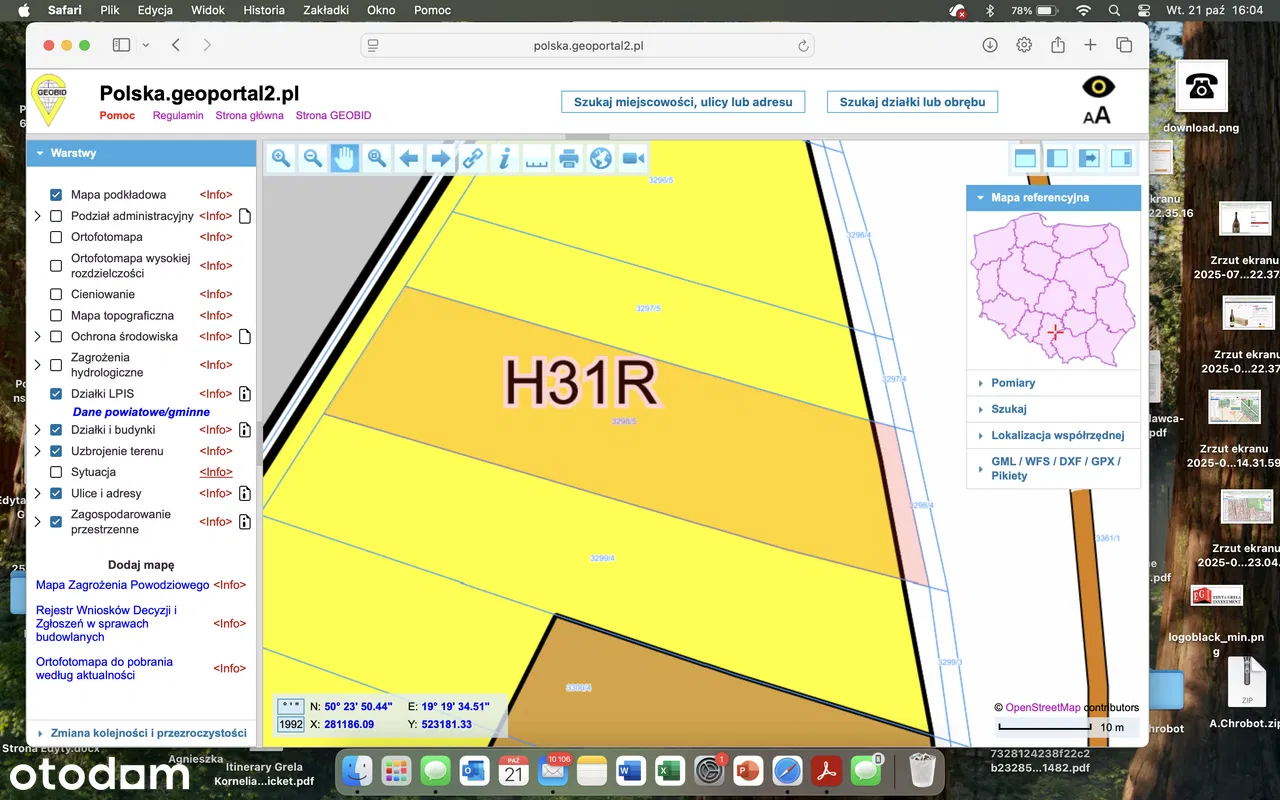Image resolution: width=1280 pixels, height=800 pixels.
Task: Enable the Ortofotomapa layer checkbox
Action: pyautogui.click(x=56, y=237)
